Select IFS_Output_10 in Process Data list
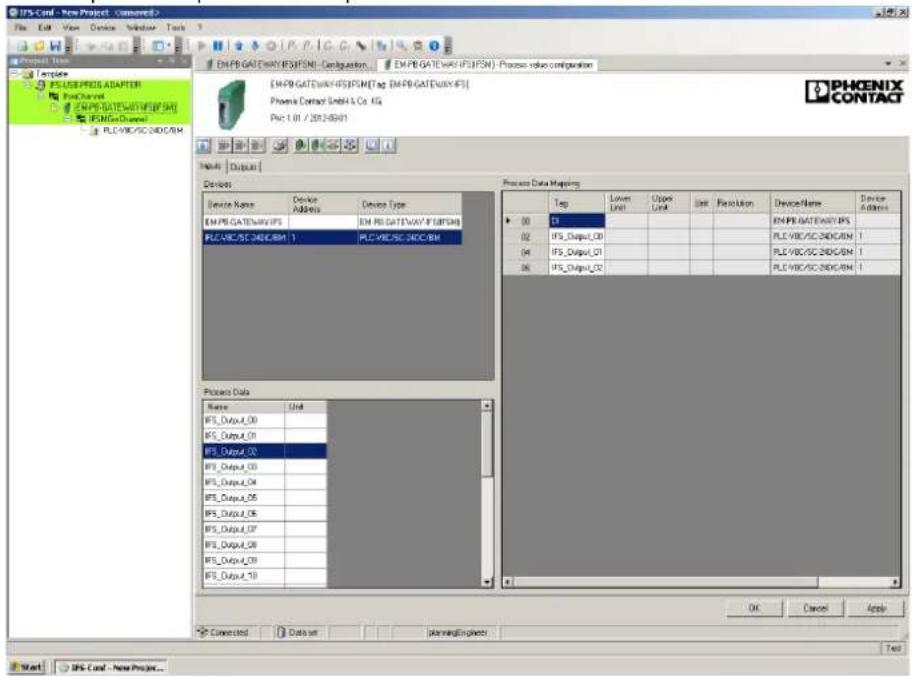Image resolution: width=912 pixels, height=676 pixels. (265, 576)
